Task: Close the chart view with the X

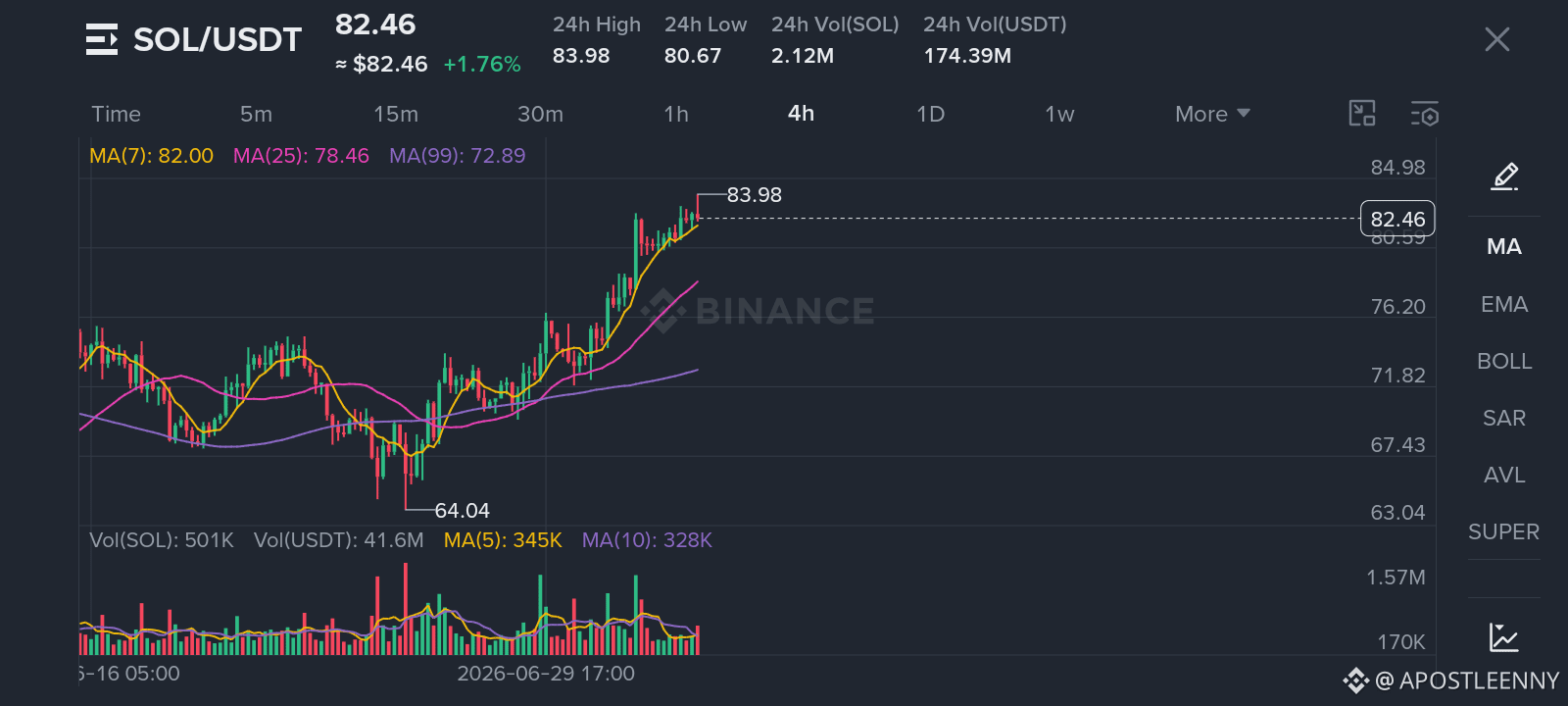Action: coord(1496,39)
